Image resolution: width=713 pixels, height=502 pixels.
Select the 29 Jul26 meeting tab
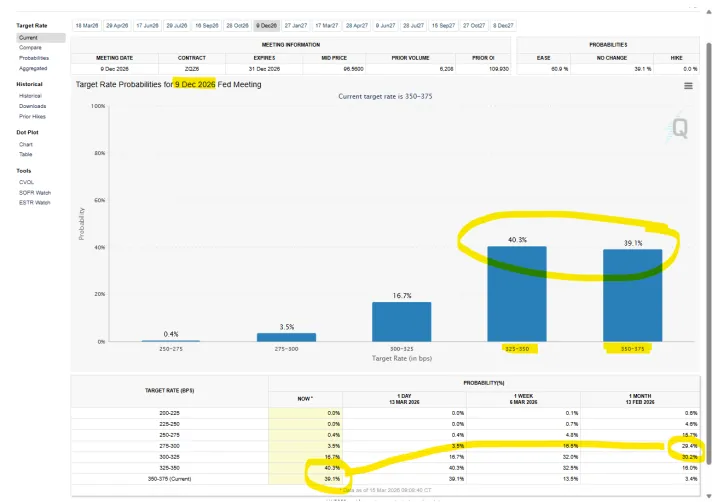click(x=177, y=25)
